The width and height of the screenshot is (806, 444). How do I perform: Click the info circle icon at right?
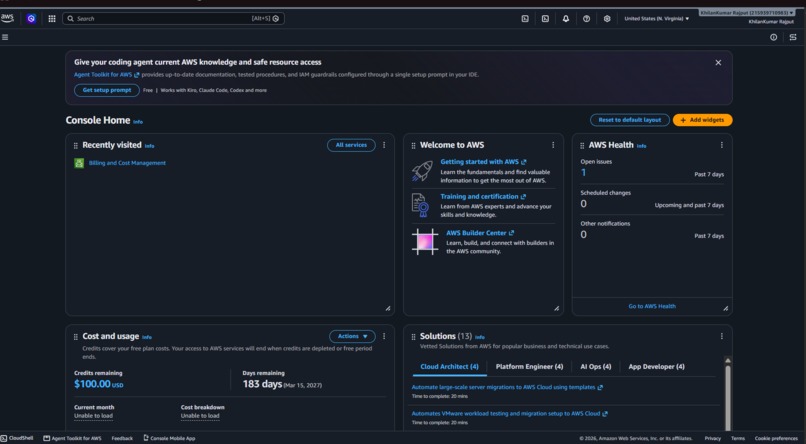[774, 37]
